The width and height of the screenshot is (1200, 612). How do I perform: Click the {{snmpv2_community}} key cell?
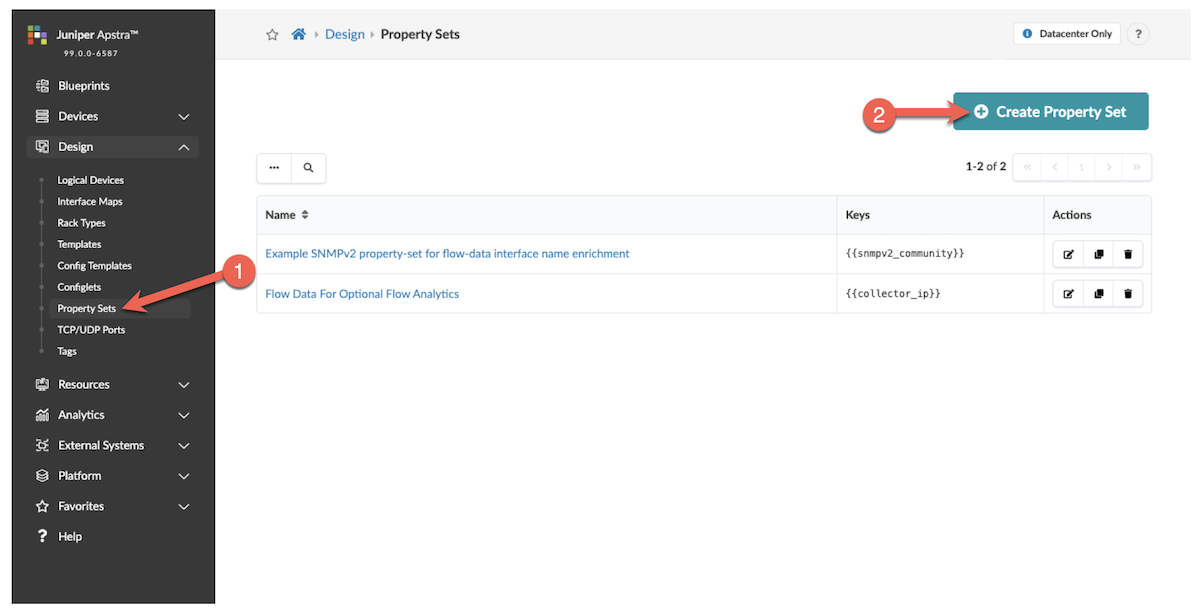pos(905,254)
